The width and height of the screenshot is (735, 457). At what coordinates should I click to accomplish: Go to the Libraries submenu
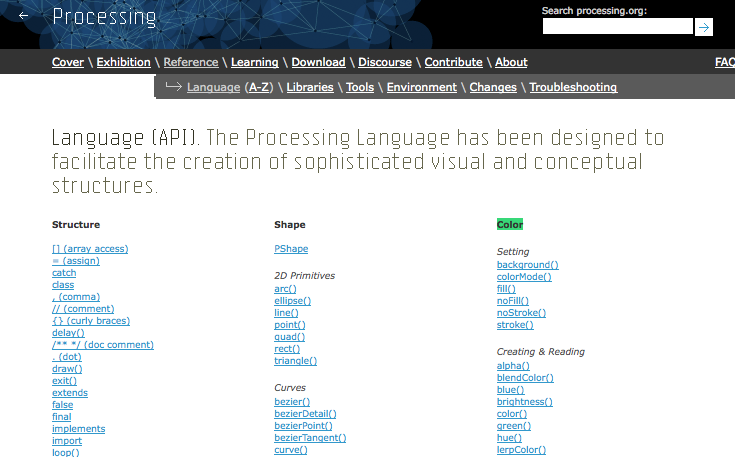(x=310, y=87)
